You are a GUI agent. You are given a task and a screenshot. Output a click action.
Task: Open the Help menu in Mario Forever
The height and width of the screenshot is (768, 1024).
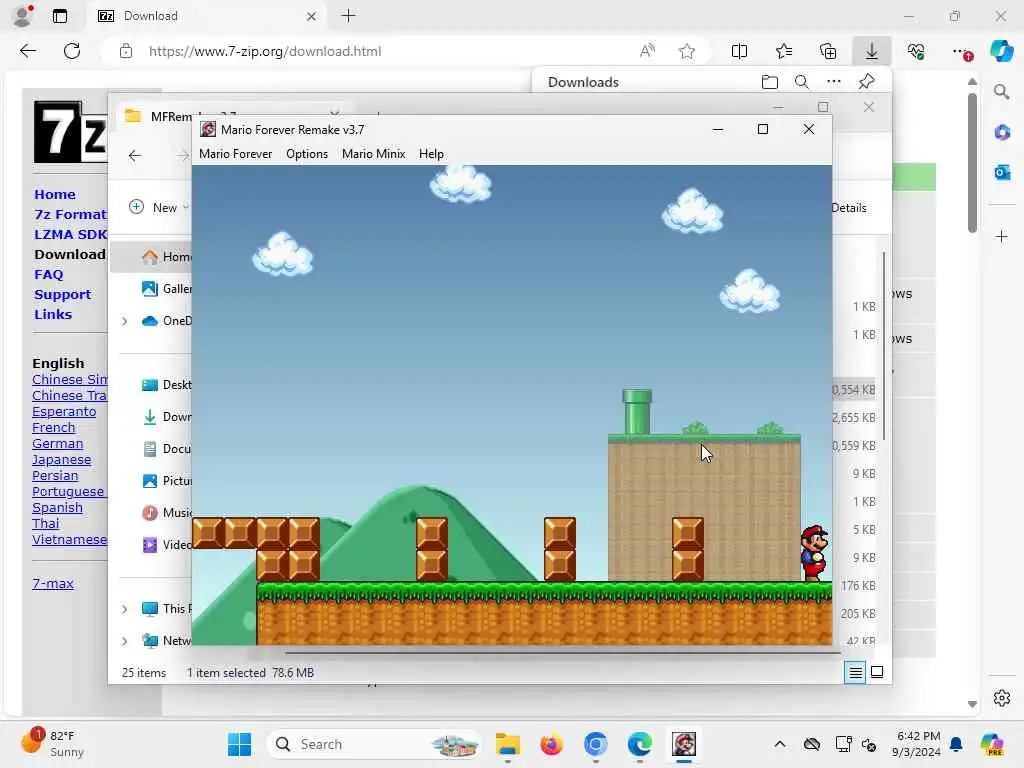(x=431, y=154)
